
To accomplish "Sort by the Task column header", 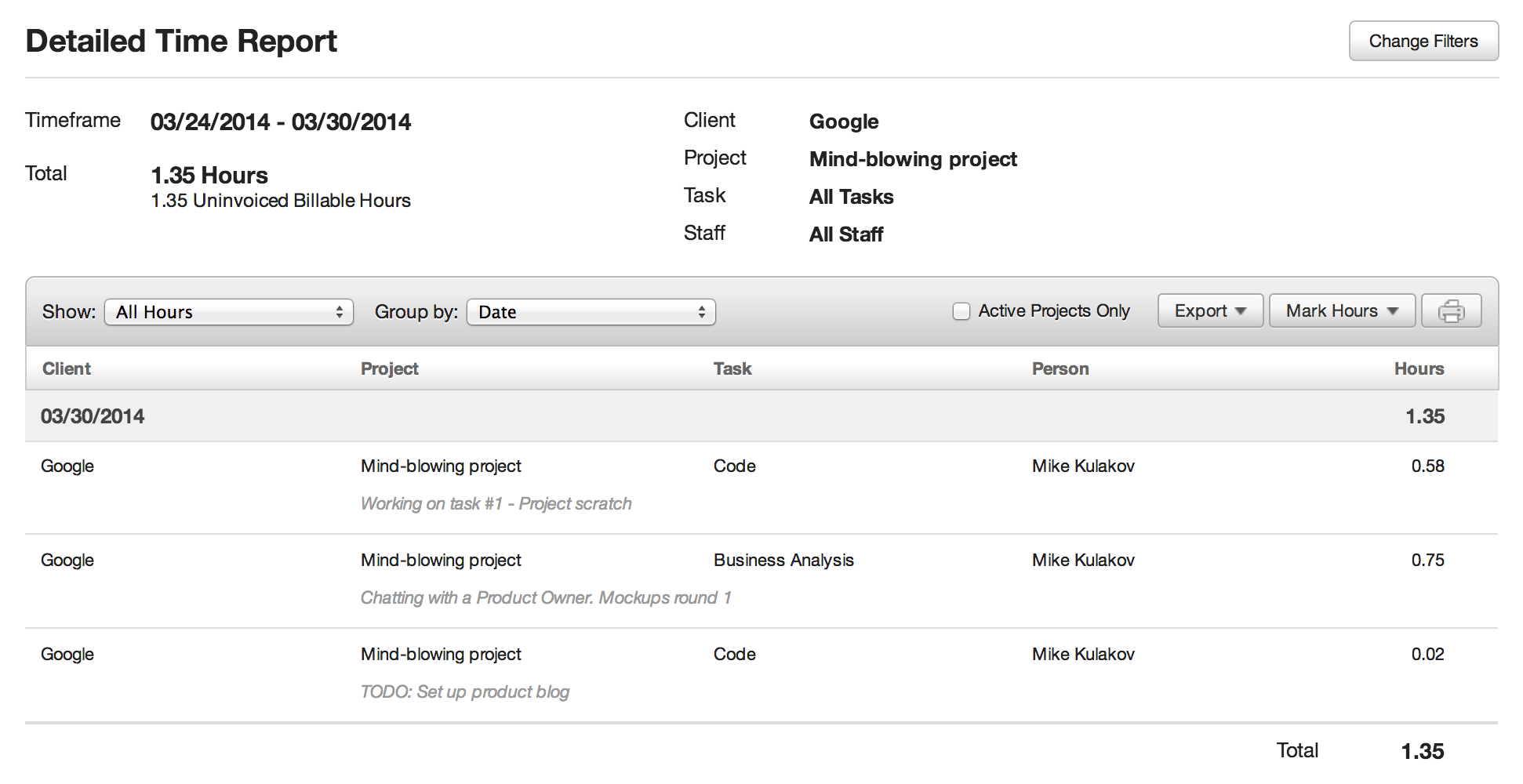I will 732,368.
